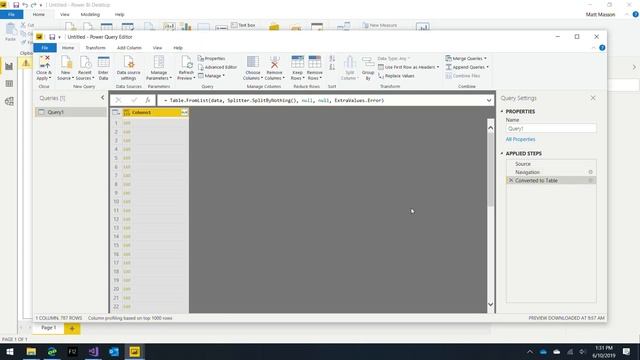Sort ascending using the sort icon
The height and width of the screenshot is (360, 640).
[x=332, y=59]
